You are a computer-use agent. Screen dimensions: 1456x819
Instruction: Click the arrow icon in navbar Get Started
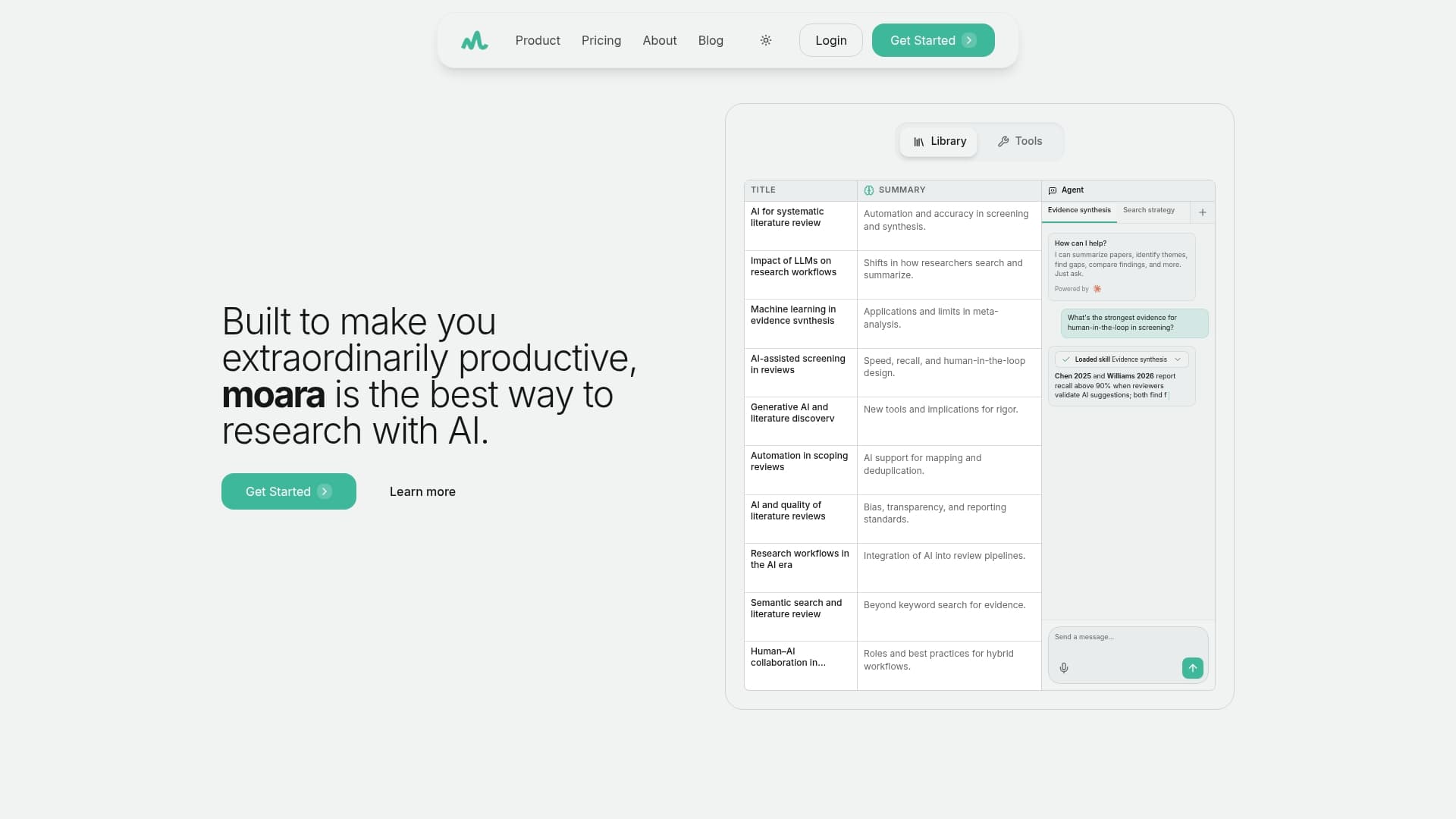pyautogui.click(x=969, y=40)
